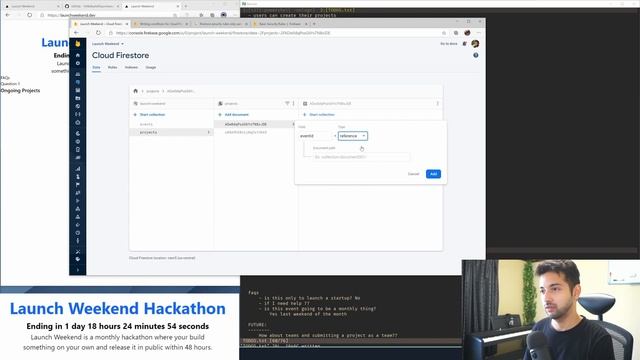Select the highlighted first document ID row
The width and height of the screenshot is (640, 360).
coord(255,124)
